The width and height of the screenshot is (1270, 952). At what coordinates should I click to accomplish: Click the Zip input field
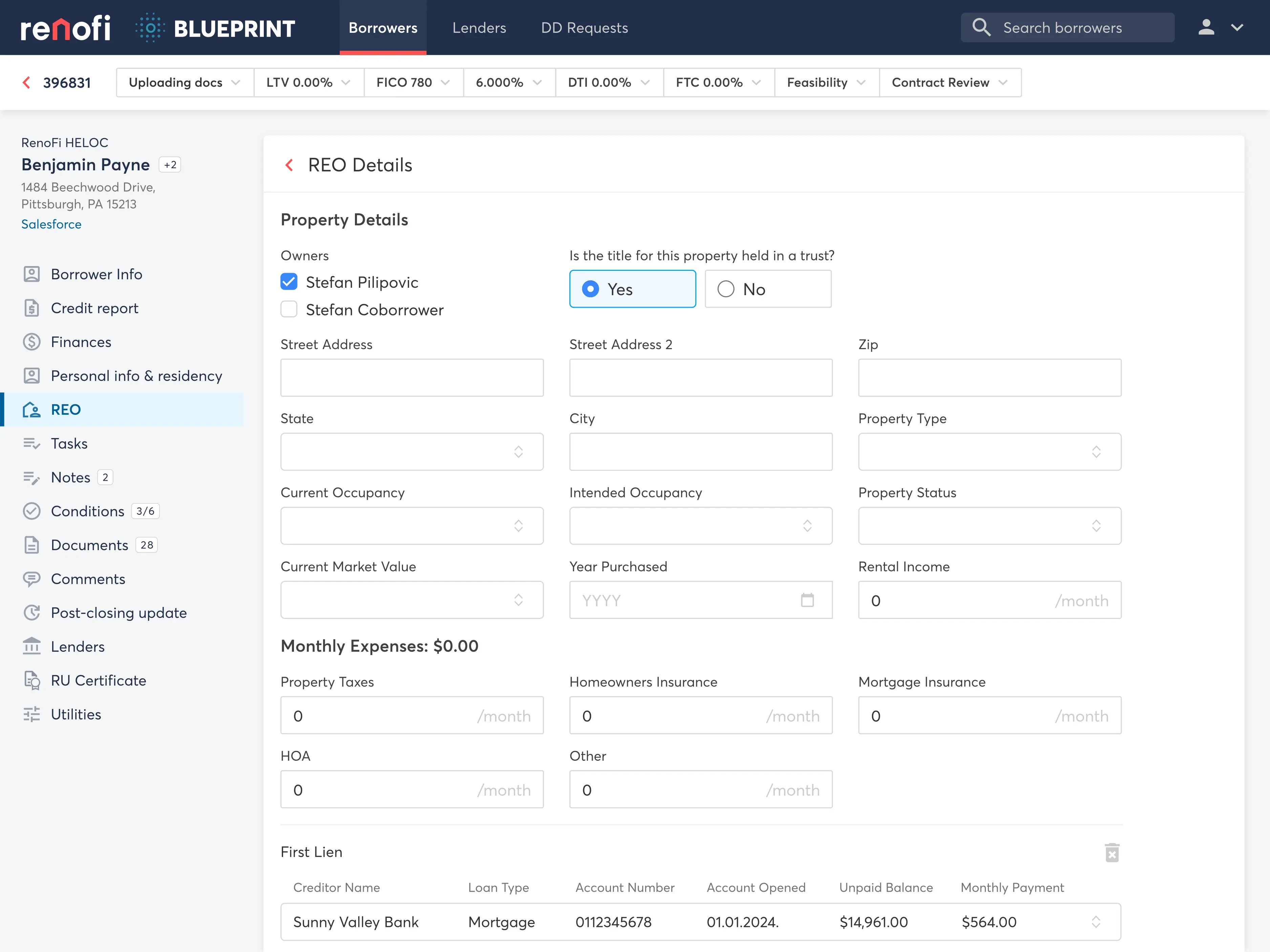pyautogui.click(x=989, y=377)
